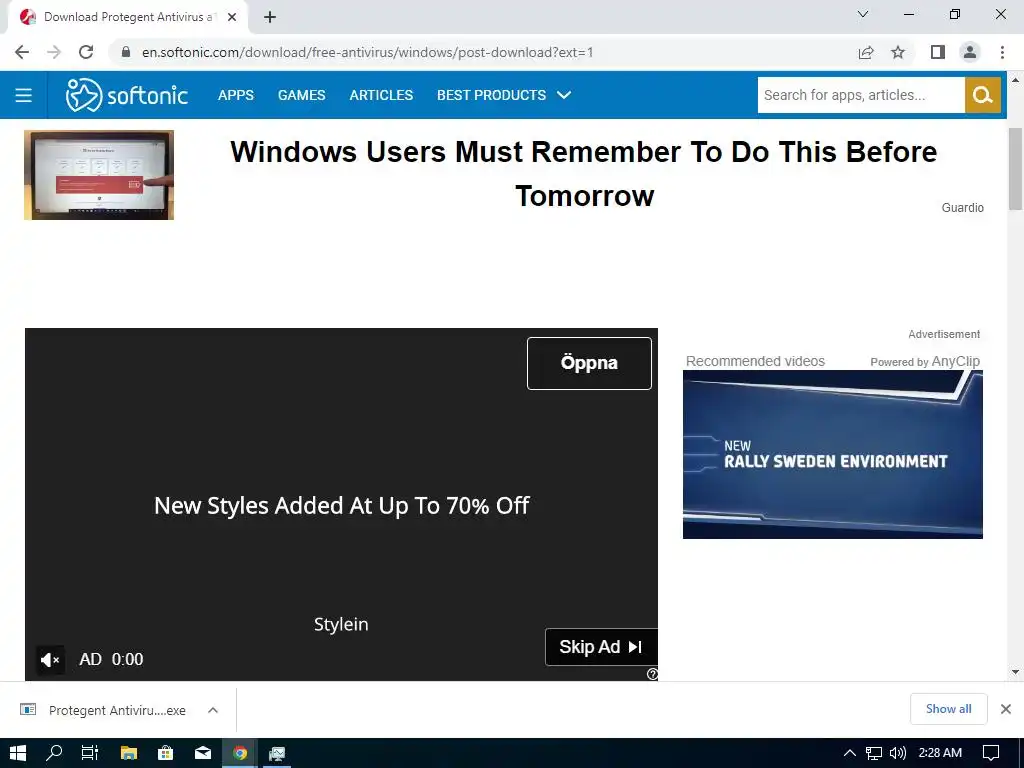Screen dimensions: 1024x768
Task: Open the volume control in tray
Action: 898,753
